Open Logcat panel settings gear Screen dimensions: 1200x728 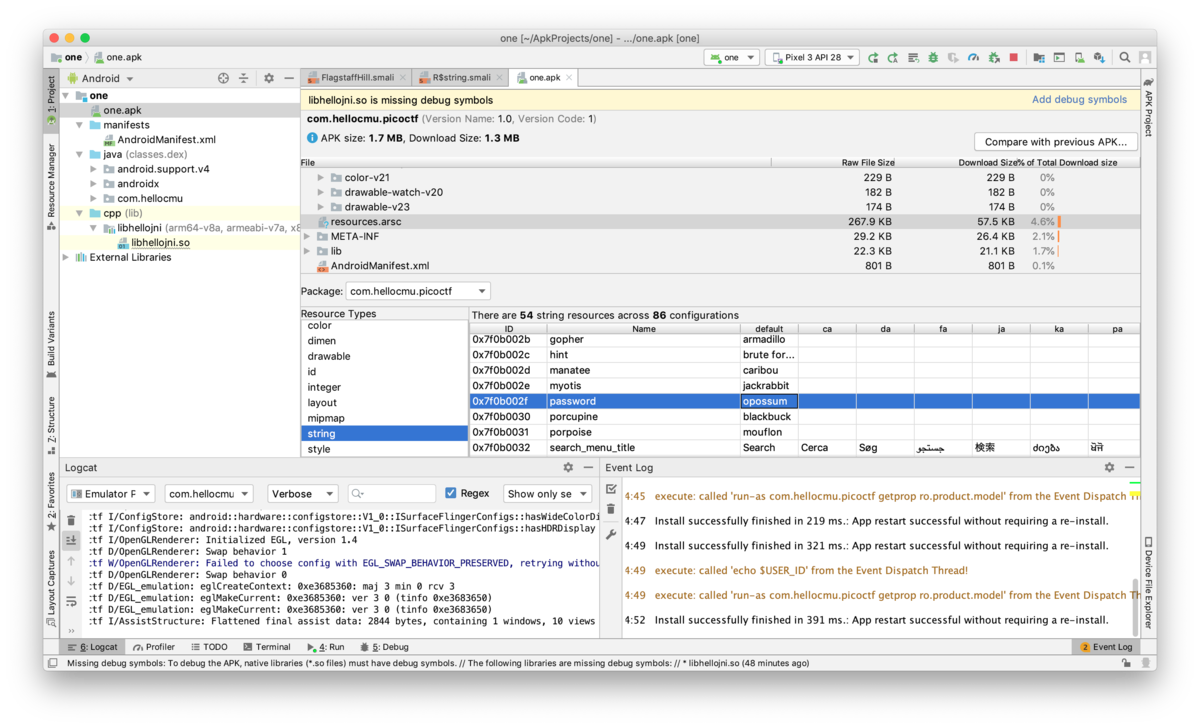[x=568, y=467]
